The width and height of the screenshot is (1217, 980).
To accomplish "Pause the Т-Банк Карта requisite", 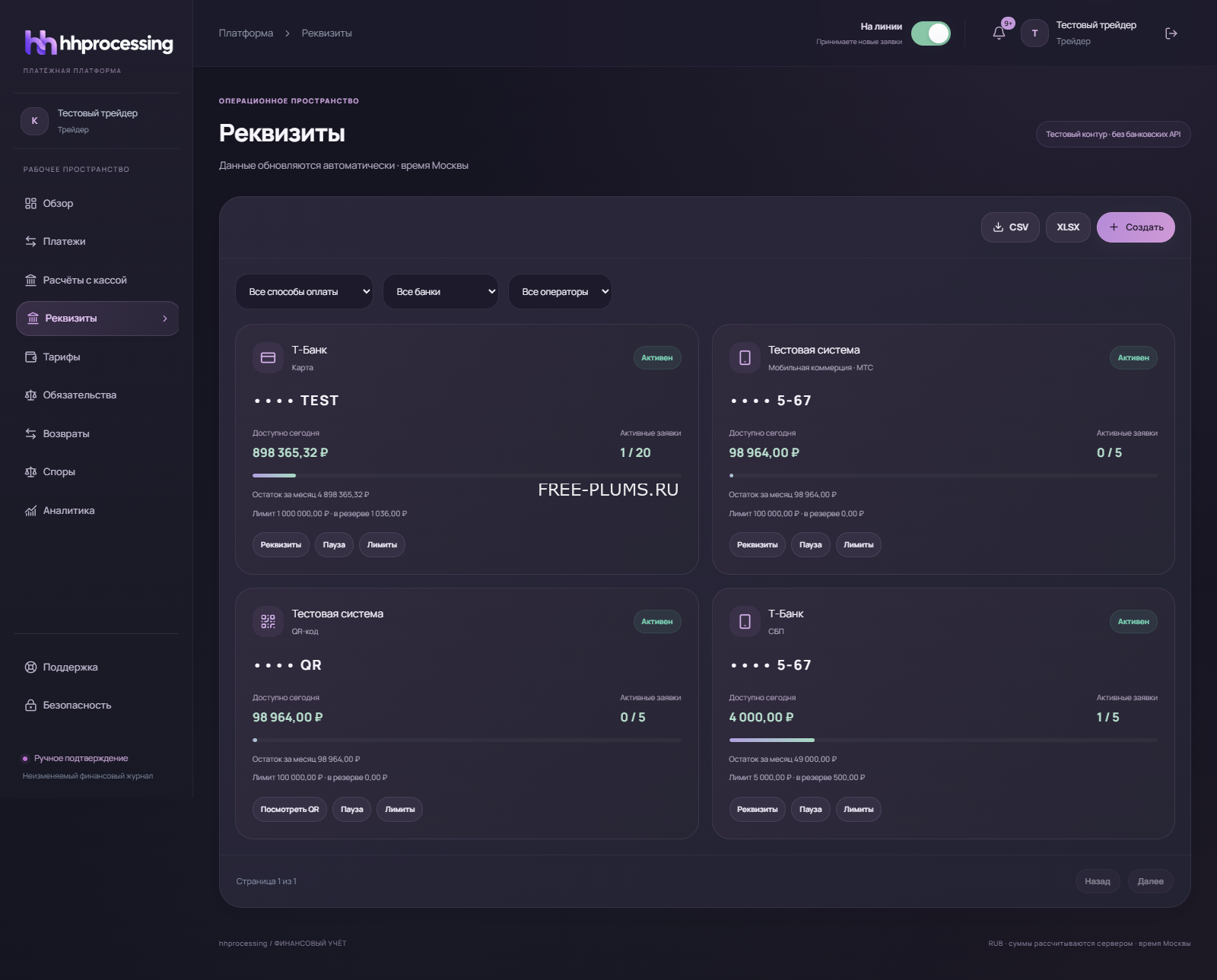I will (x=334, y=545).
